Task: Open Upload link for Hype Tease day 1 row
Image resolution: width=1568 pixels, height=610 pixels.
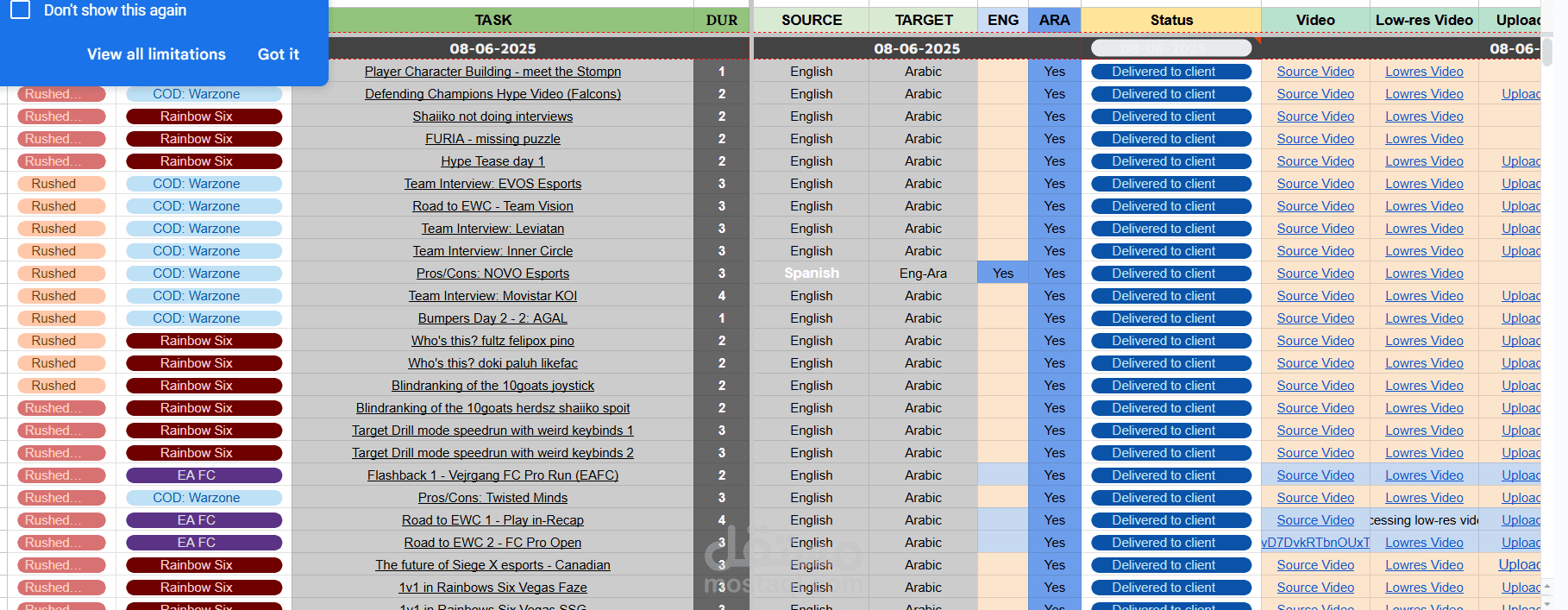Action: (x=1521, y=161)
